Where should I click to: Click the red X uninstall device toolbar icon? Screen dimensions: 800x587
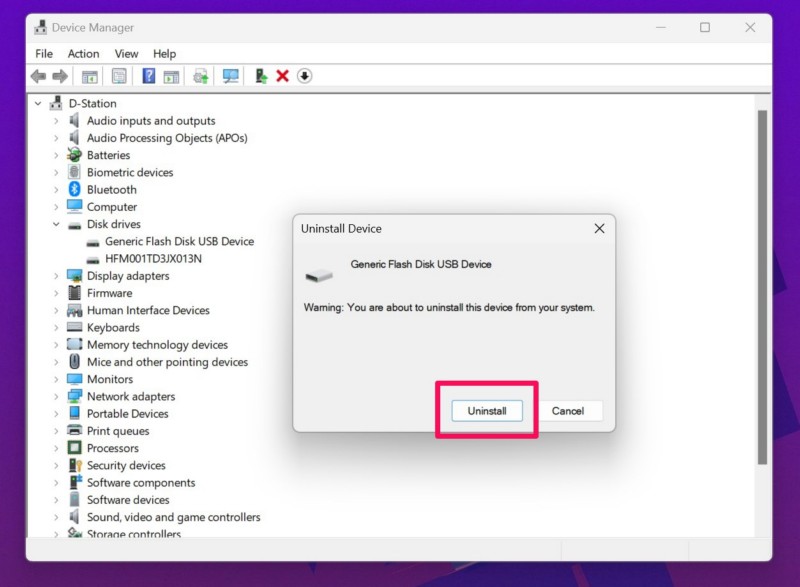point(282,76)
